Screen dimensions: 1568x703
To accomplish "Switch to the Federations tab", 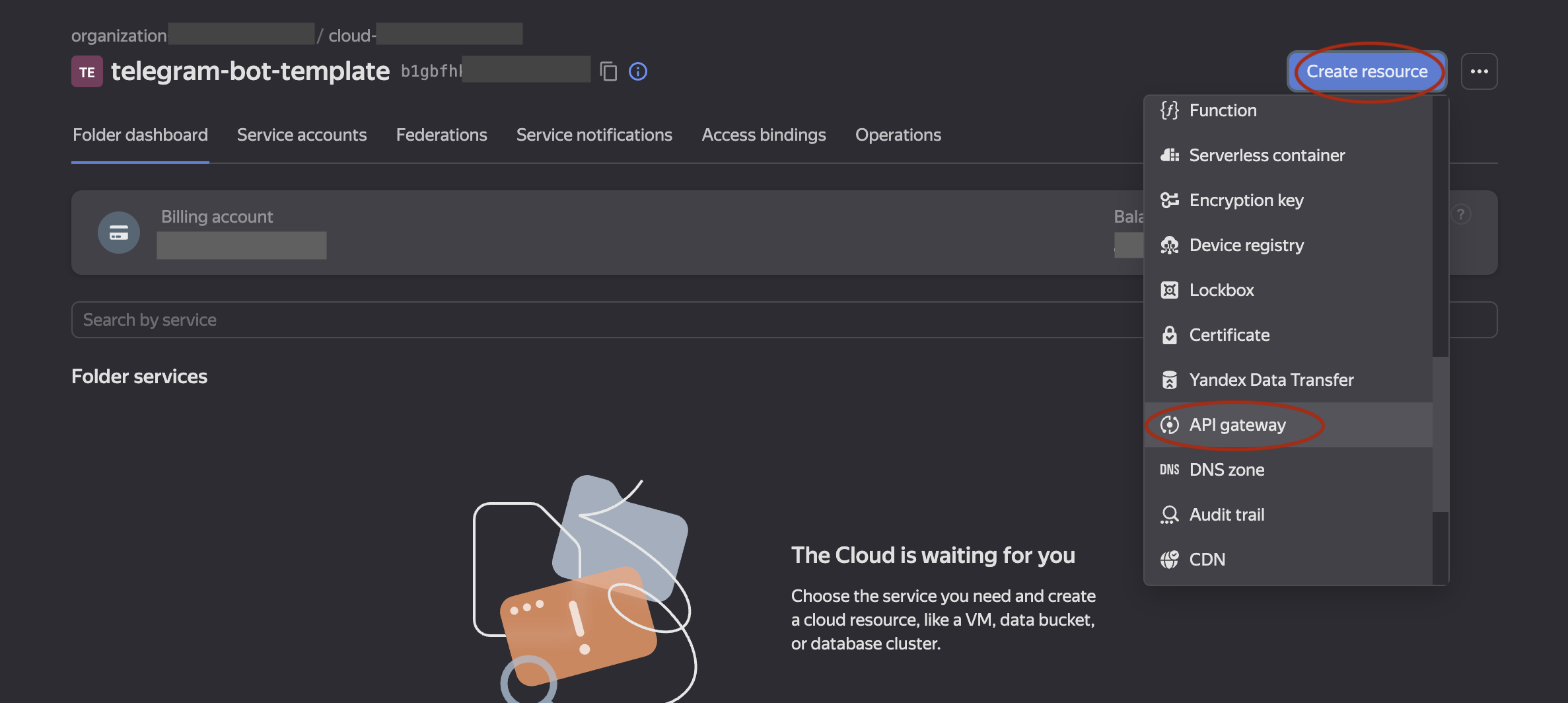I will [441, 135].
